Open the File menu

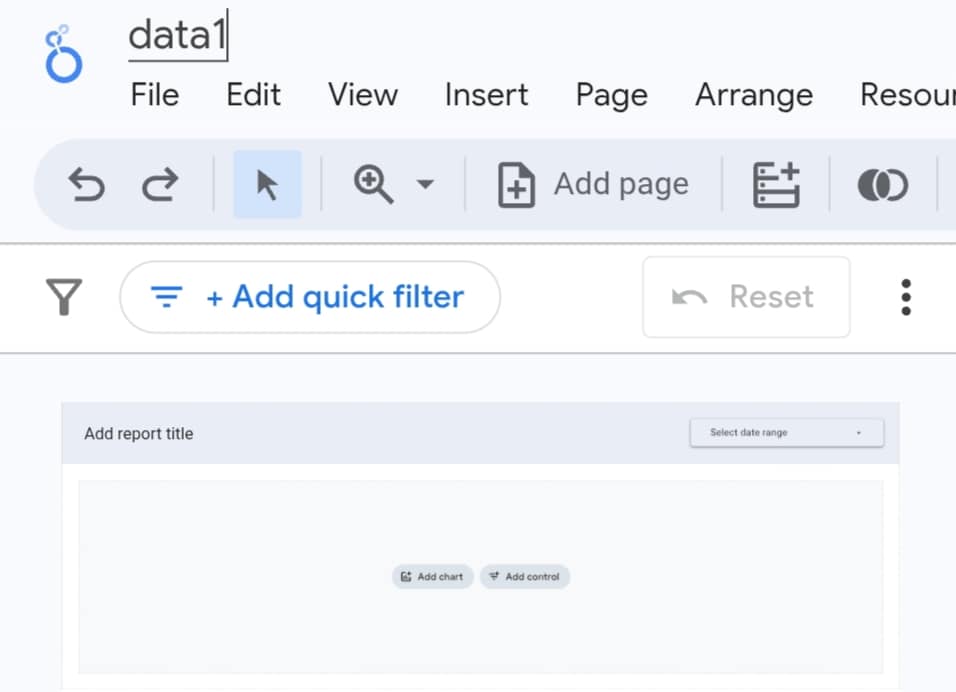(x=155, y=95)
